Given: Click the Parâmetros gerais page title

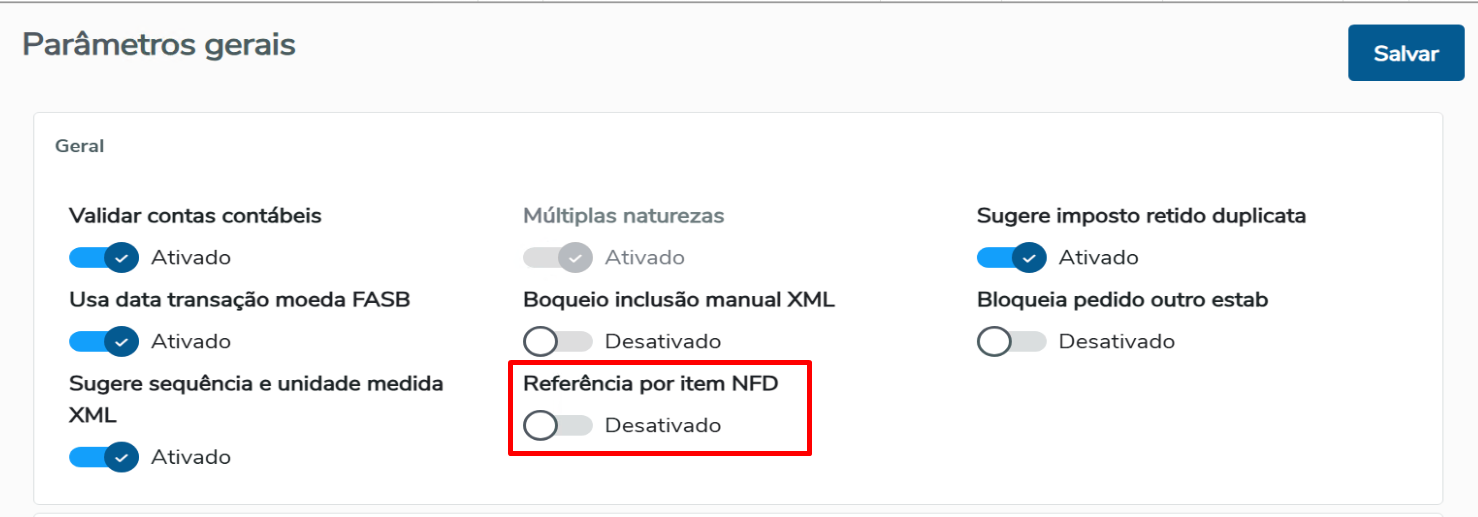Looking at the screenshot, I should tap(159, 45).
